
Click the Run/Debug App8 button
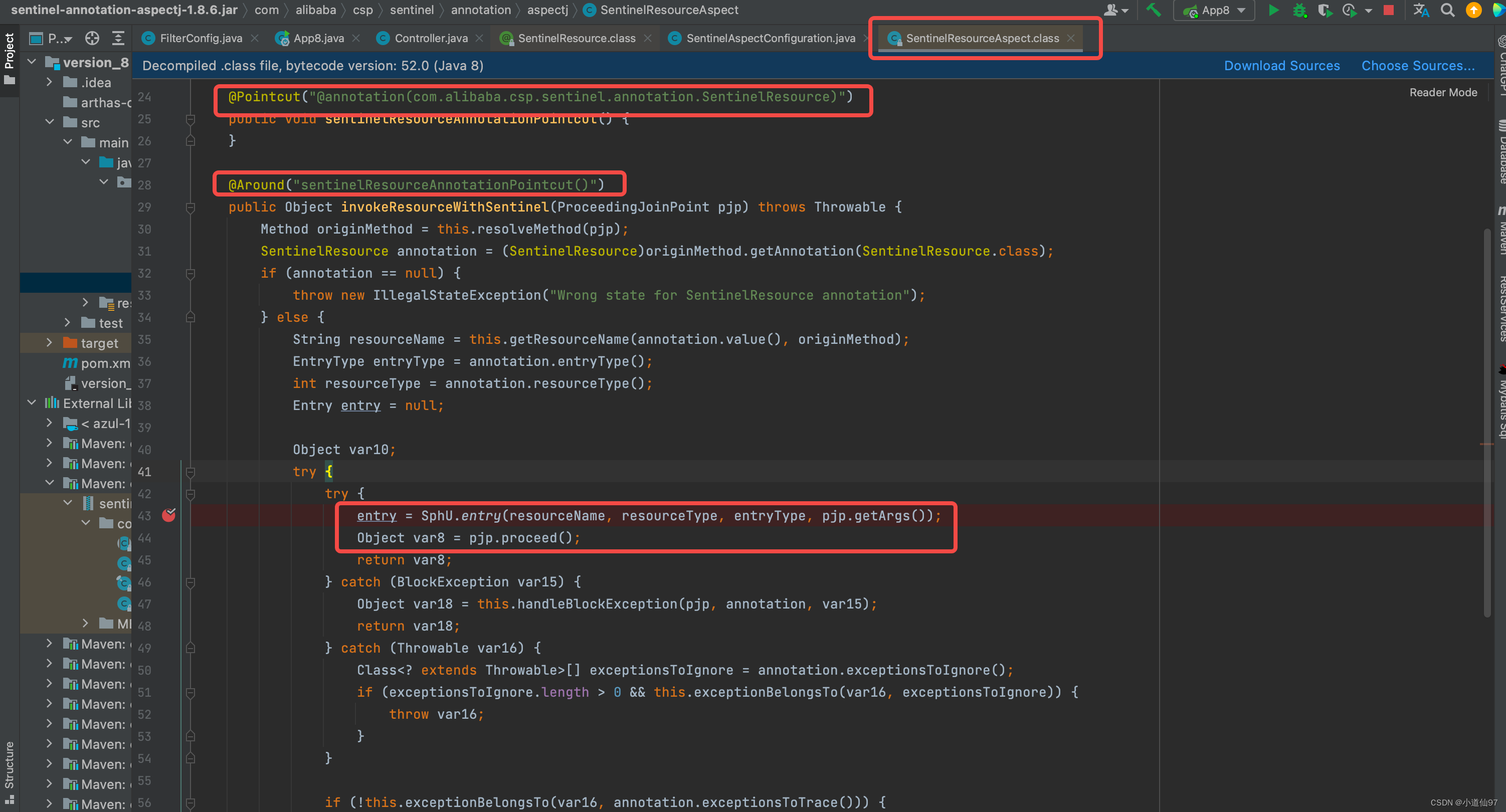[1275, 12]
